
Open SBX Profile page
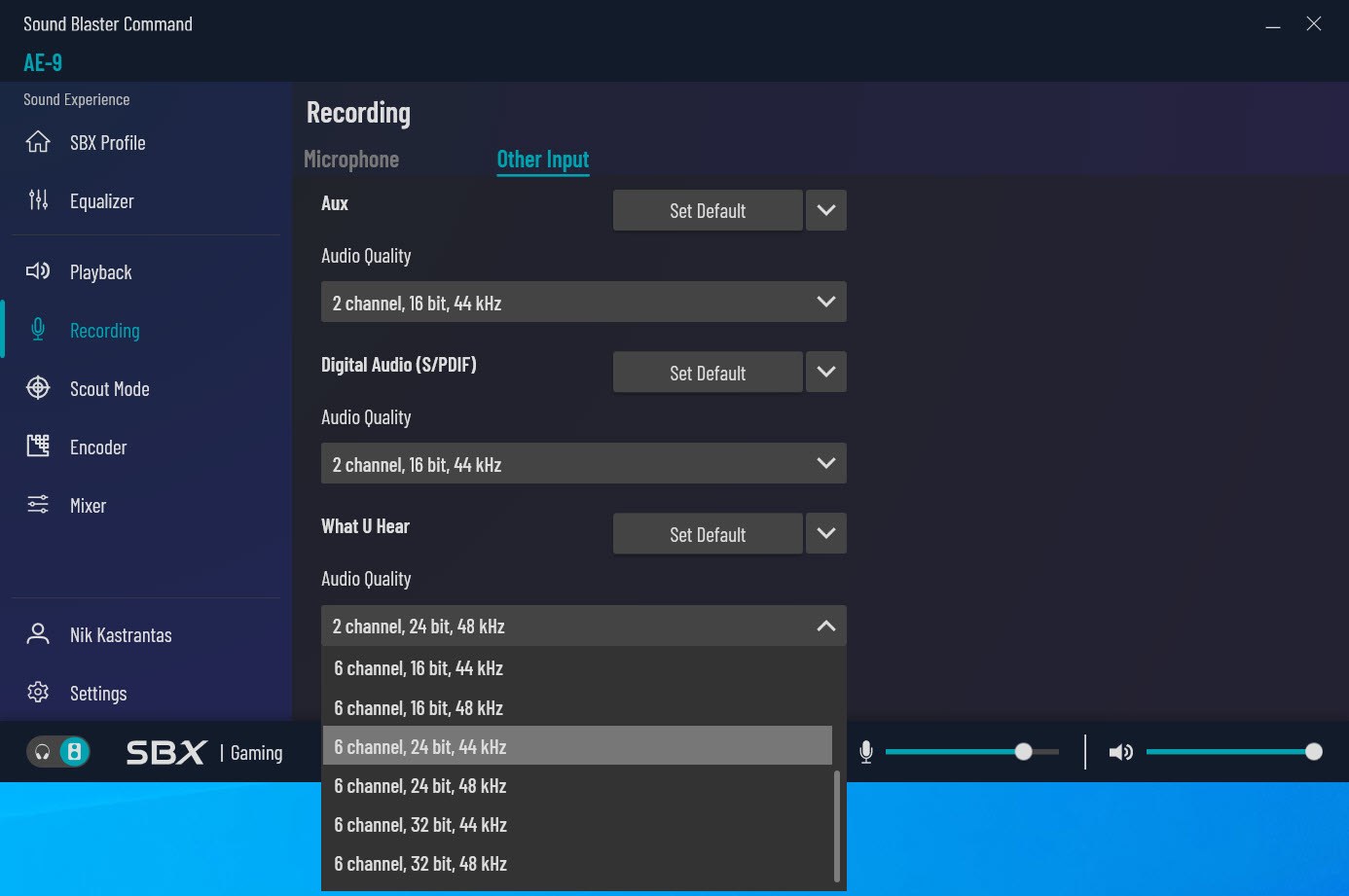108,143
